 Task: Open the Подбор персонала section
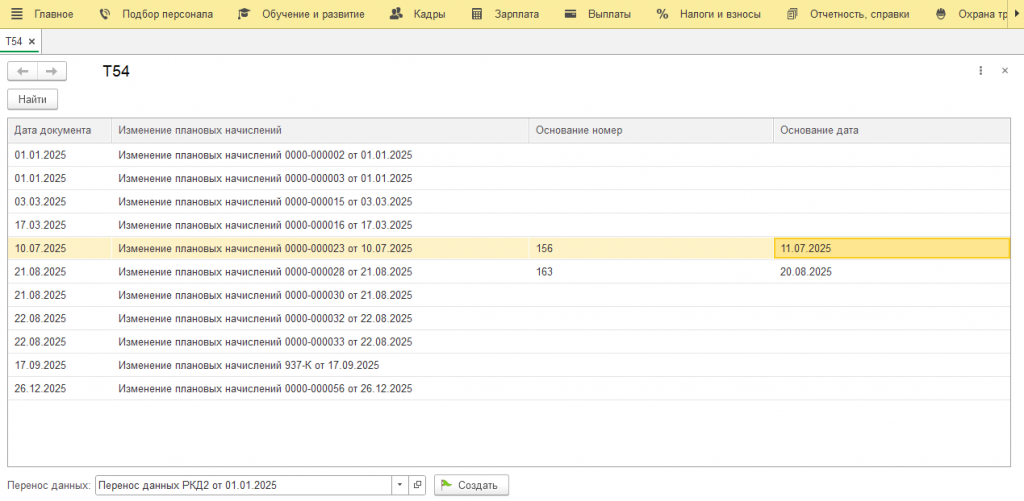(x=156, y=14)
